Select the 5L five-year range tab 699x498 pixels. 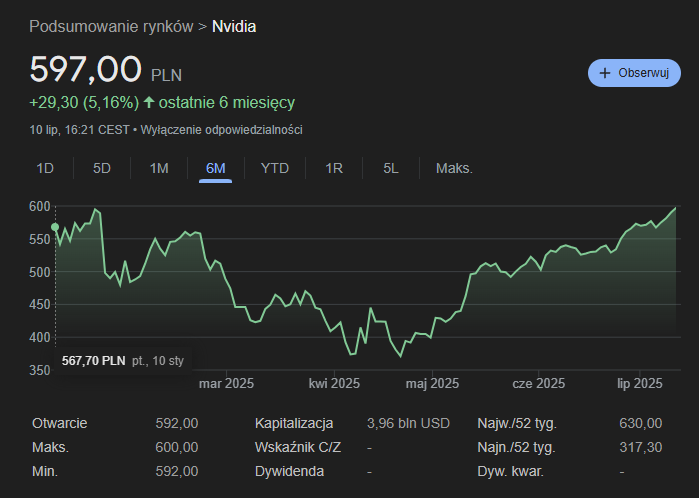click(391, 168)
